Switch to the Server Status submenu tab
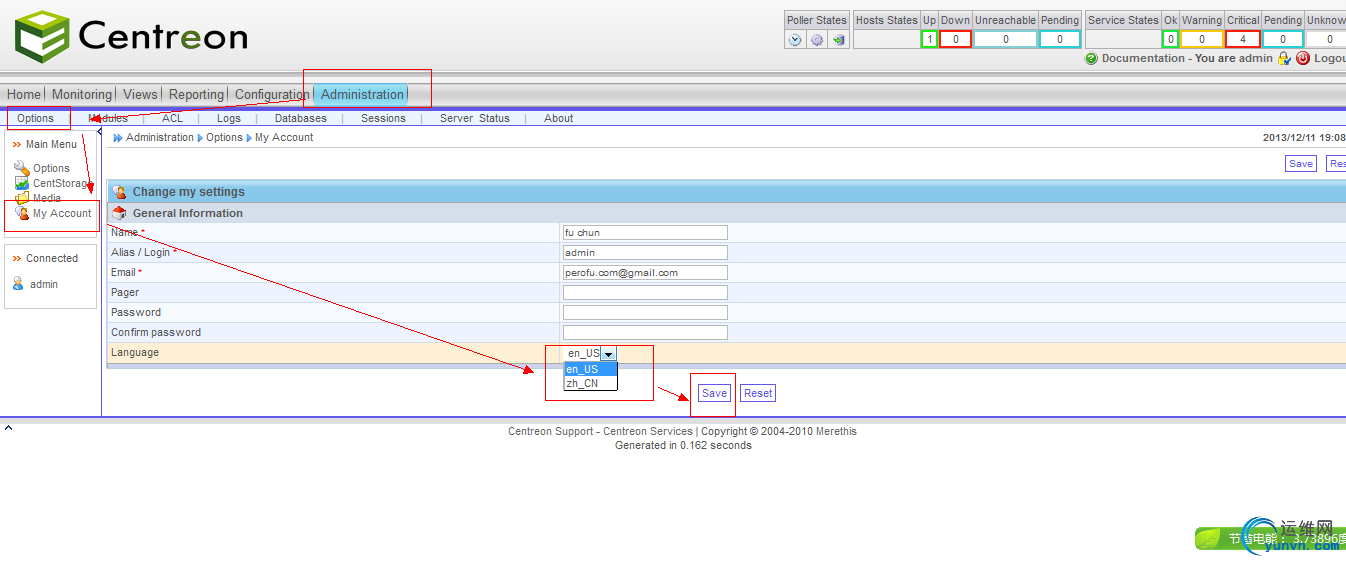Screen dimensions: 1346x563 coord(475,118)
